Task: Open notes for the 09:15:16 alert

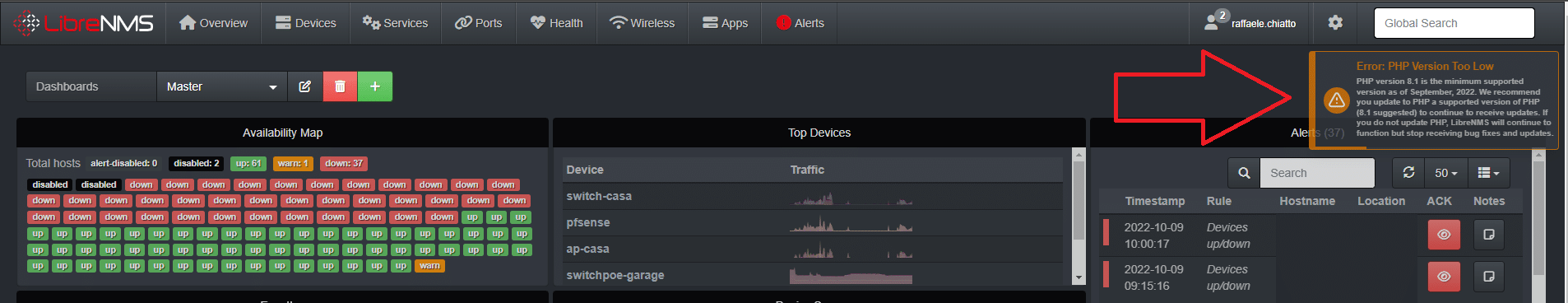Action: tap(1488, 277)
